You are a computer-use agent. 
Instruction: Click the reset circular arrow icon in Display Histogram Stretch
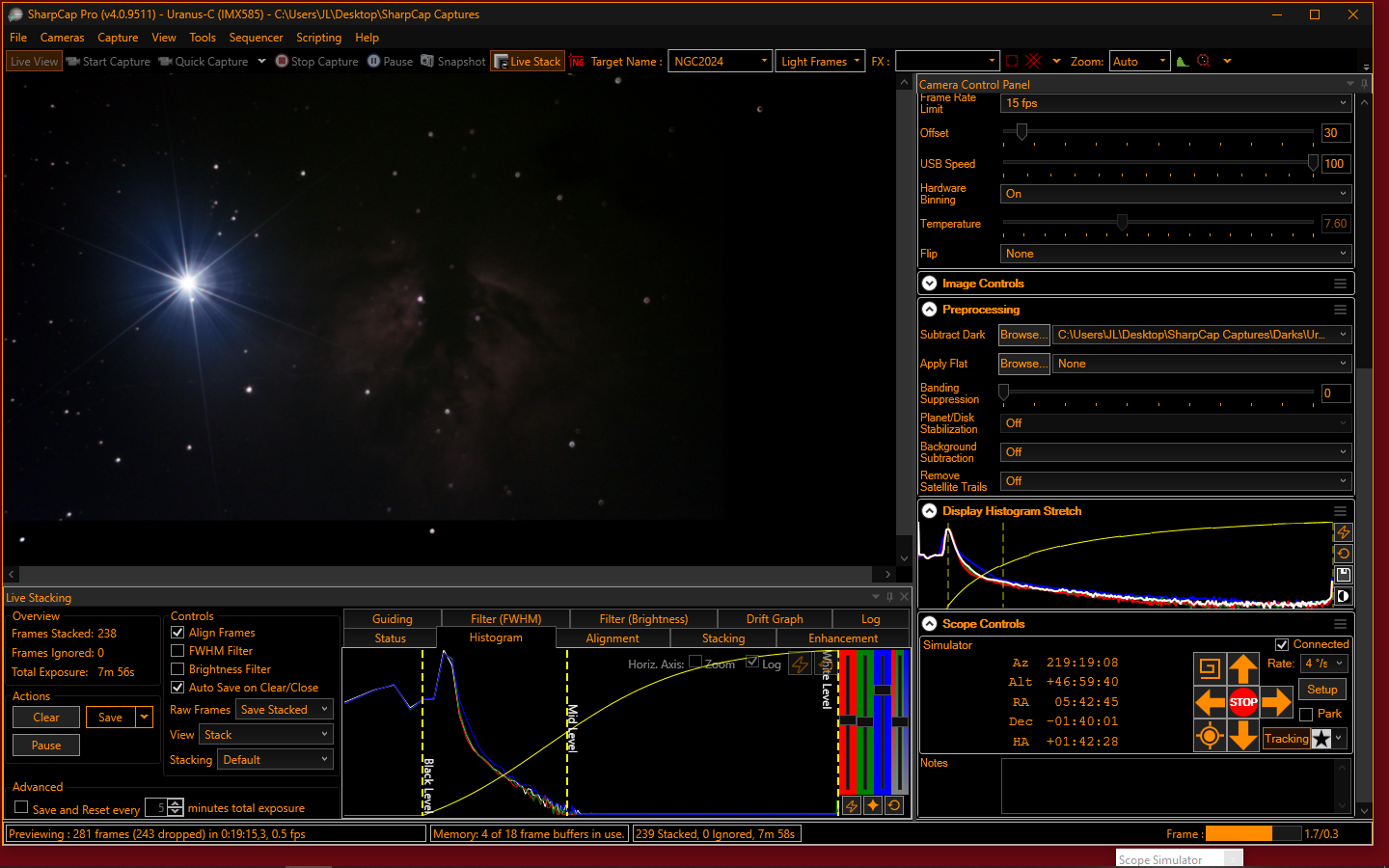point(1343,554)
